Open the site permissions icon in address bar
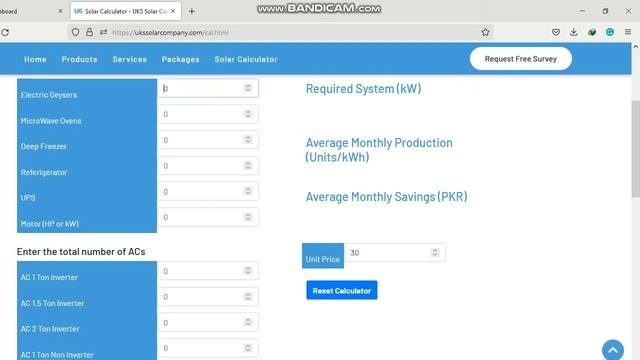This screenshot has width=640, height=360. [103, 32]
